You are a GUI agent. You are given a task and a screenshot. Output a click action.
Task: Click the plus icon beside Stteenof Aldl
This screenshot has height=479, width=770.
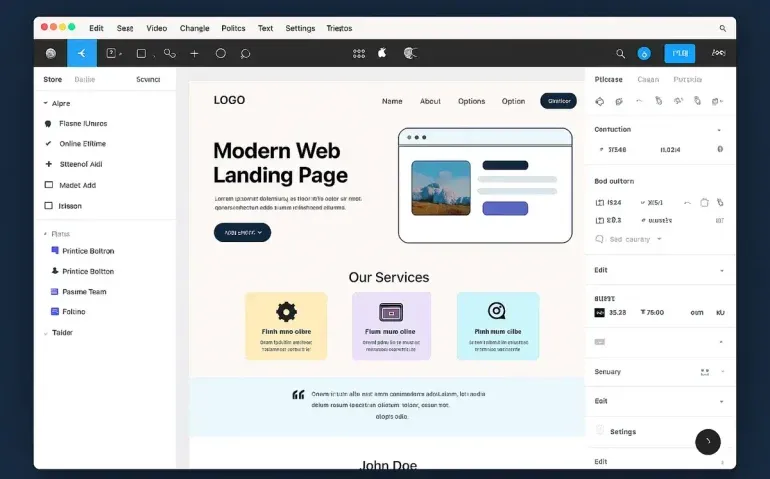click(x=49, y=164)
